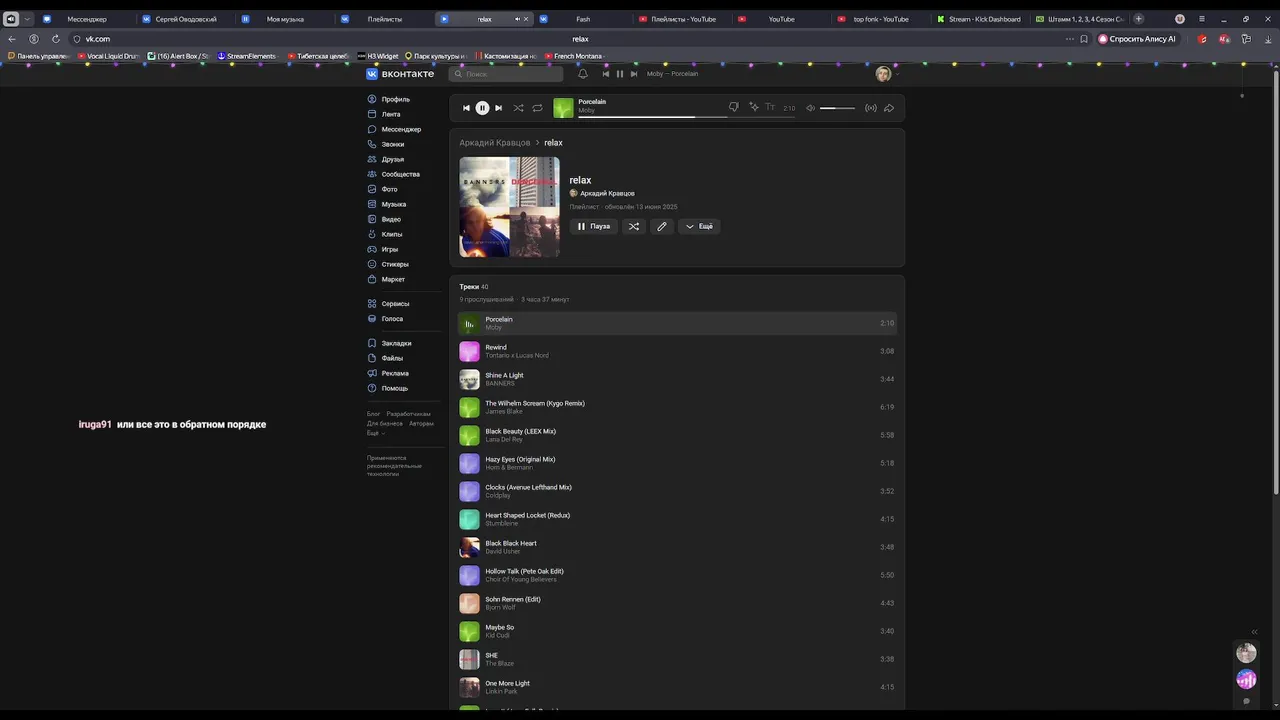
Task: Play The Wilhelm Scream (Kygo Remix)
Action: [677, 407]
